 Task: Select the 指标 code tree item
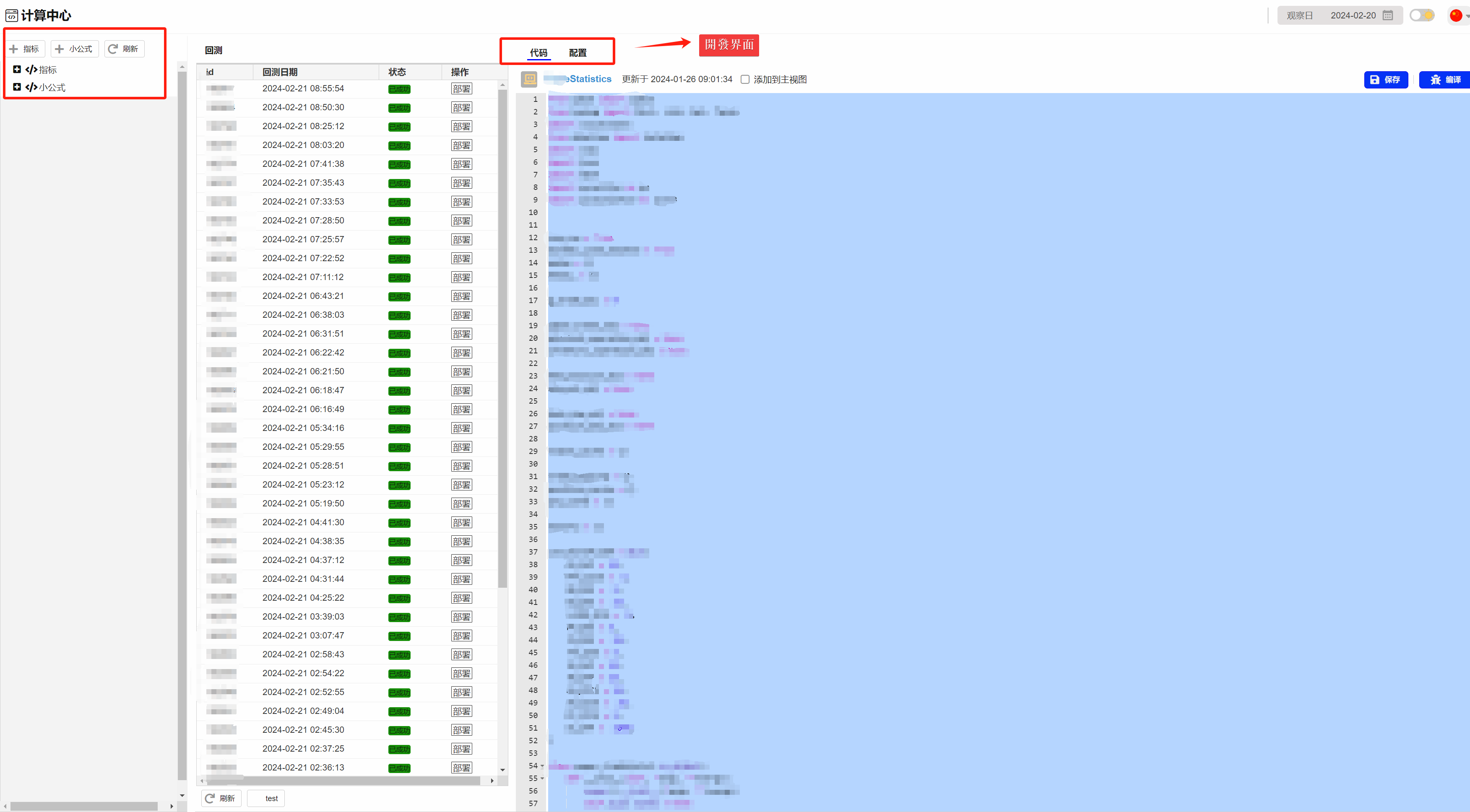[x=41, y=70]
